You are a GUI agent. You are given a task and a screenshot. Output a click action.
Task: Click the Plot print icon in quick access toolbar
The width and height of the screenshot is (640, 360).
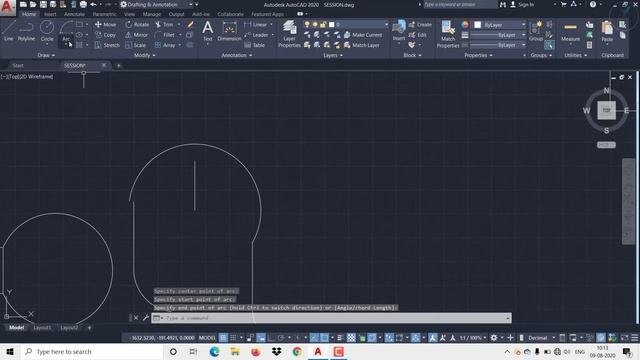click(x=83, y=4)
